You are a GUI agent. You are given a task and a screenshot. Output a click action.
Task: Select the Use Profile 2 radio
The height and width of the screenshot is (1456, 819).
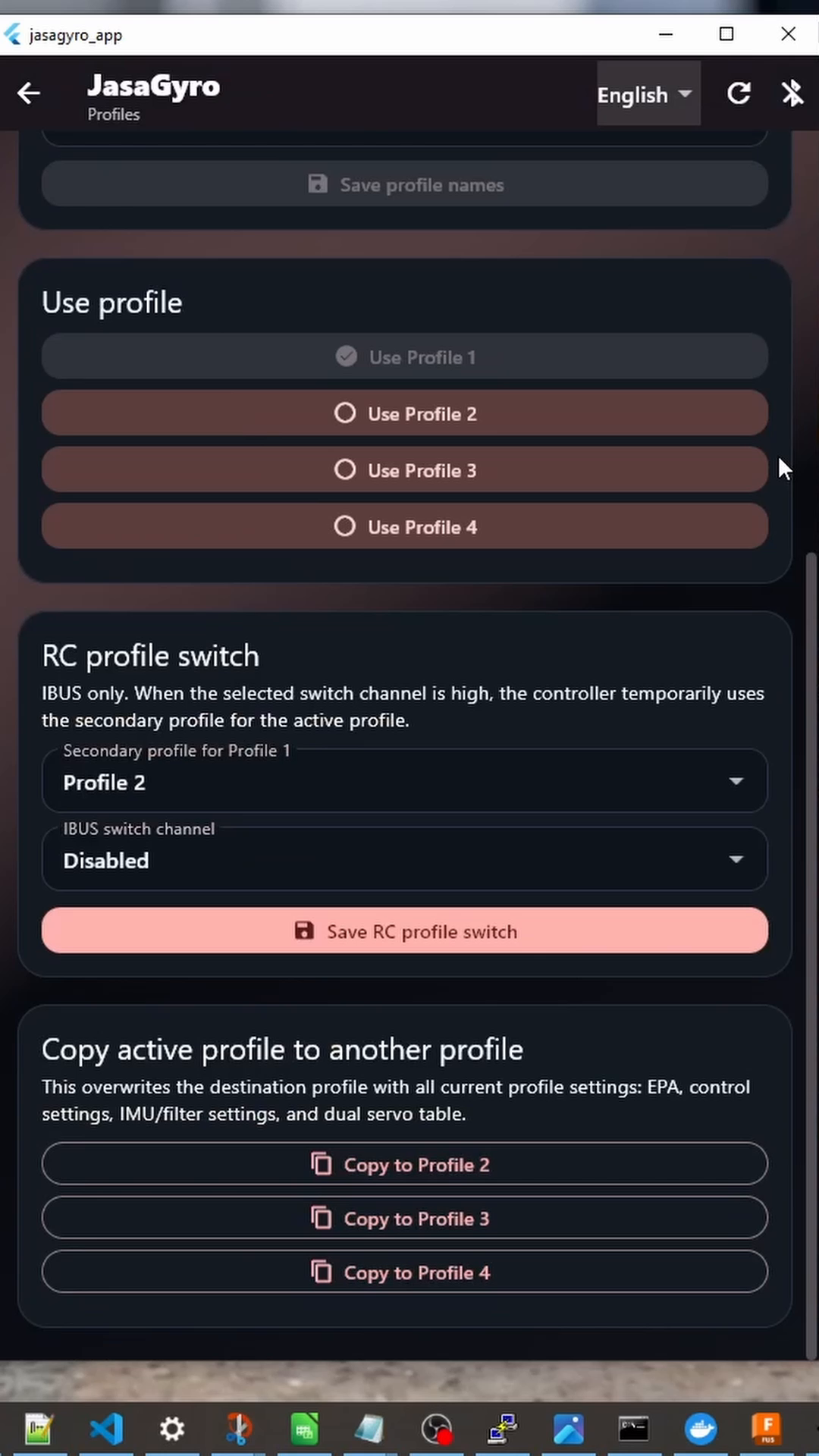pos(405,413)
